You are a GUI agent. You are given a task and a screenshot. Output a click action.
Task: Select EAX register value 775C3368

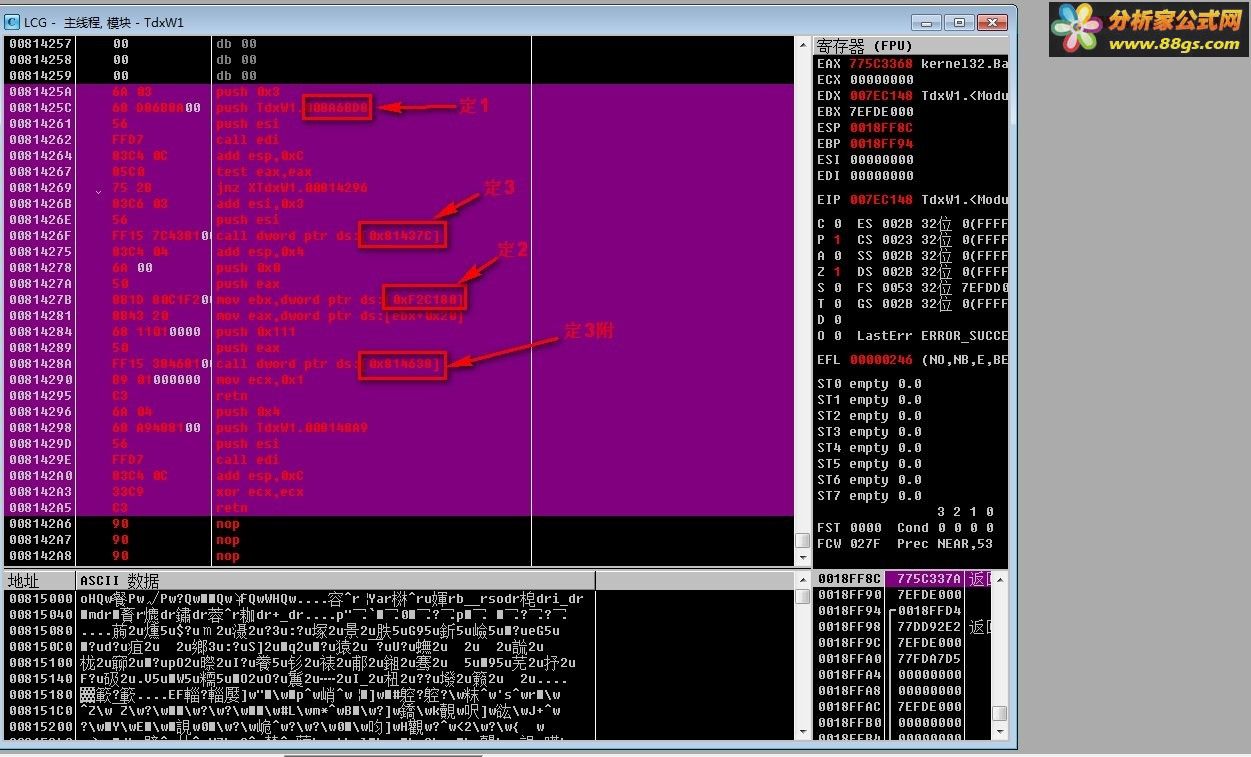[881, 64]
